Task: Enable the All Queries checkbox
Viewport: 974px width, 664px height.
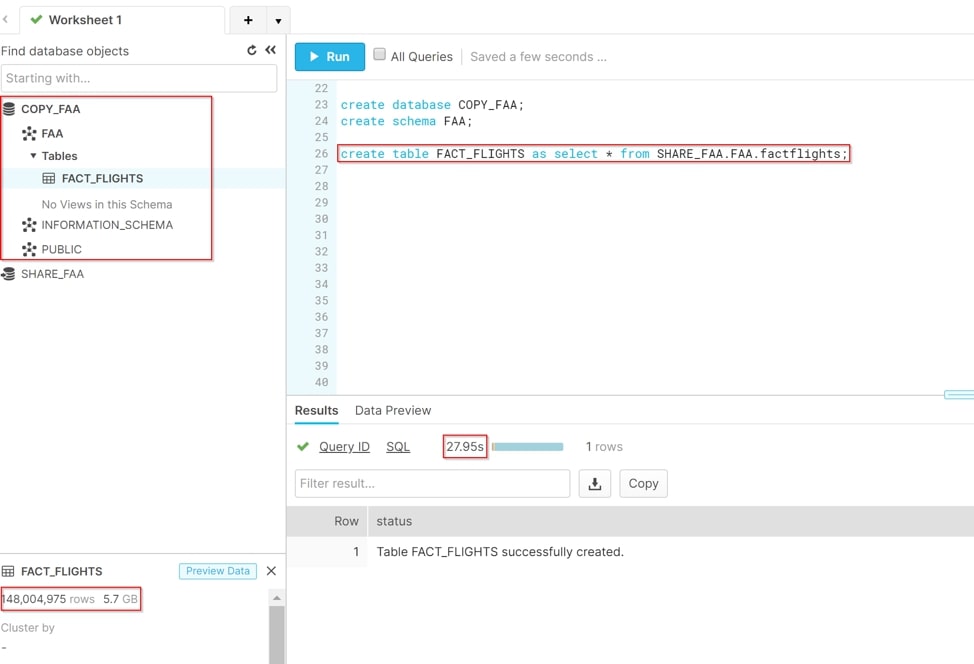Action: 380,54
